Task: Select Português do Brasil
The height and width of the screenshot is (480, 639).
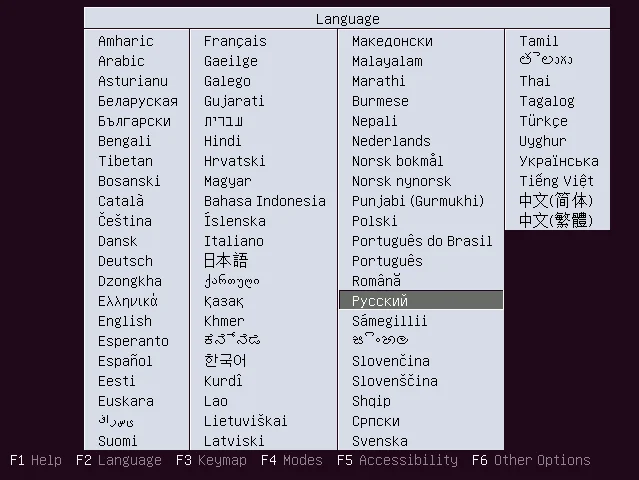Action: click(x=422, y=241)
